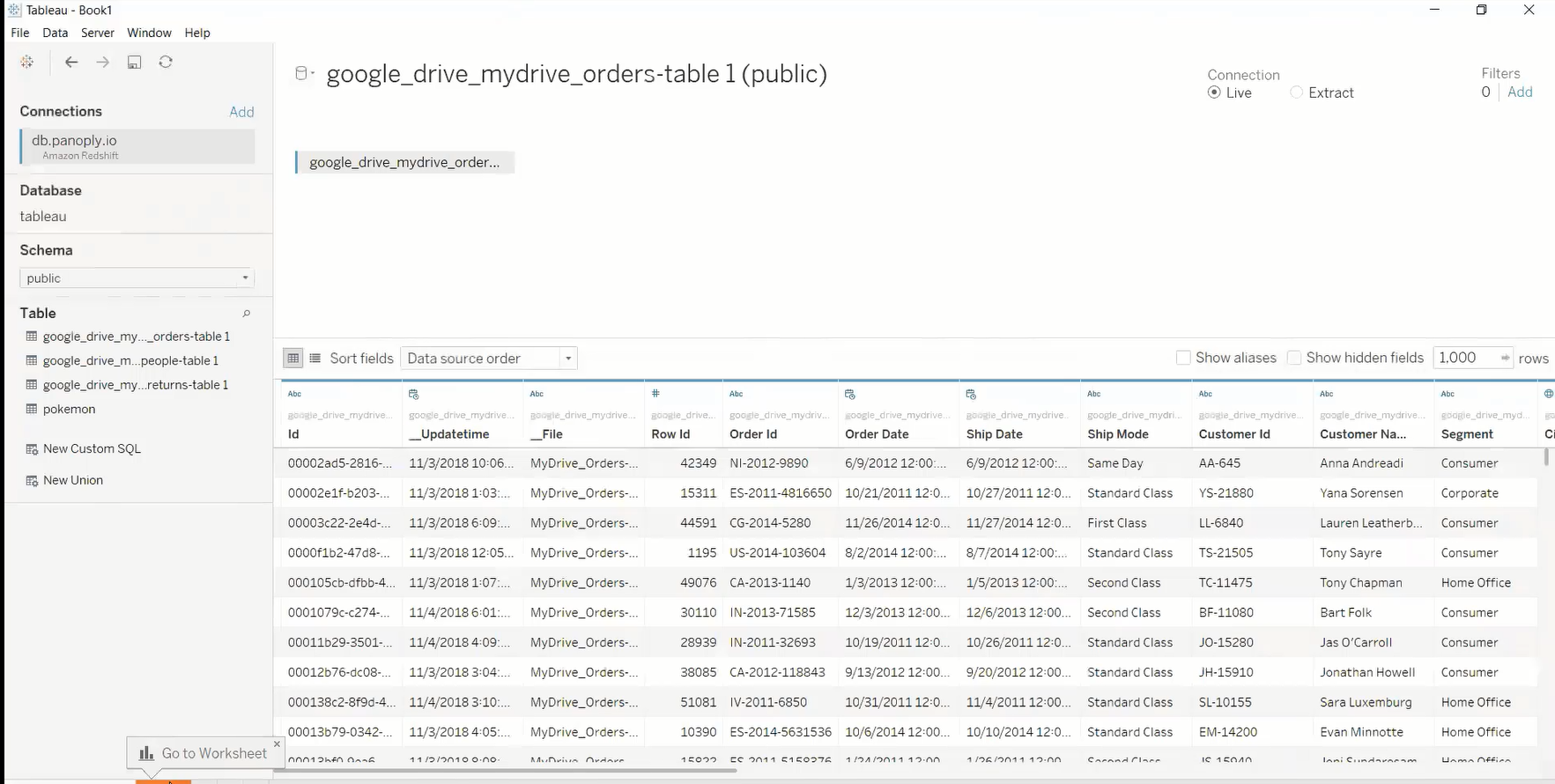This screenshot has width=1555, height=784.
Task: Switch to the data grid preview view
Action: tap(293, 359)
